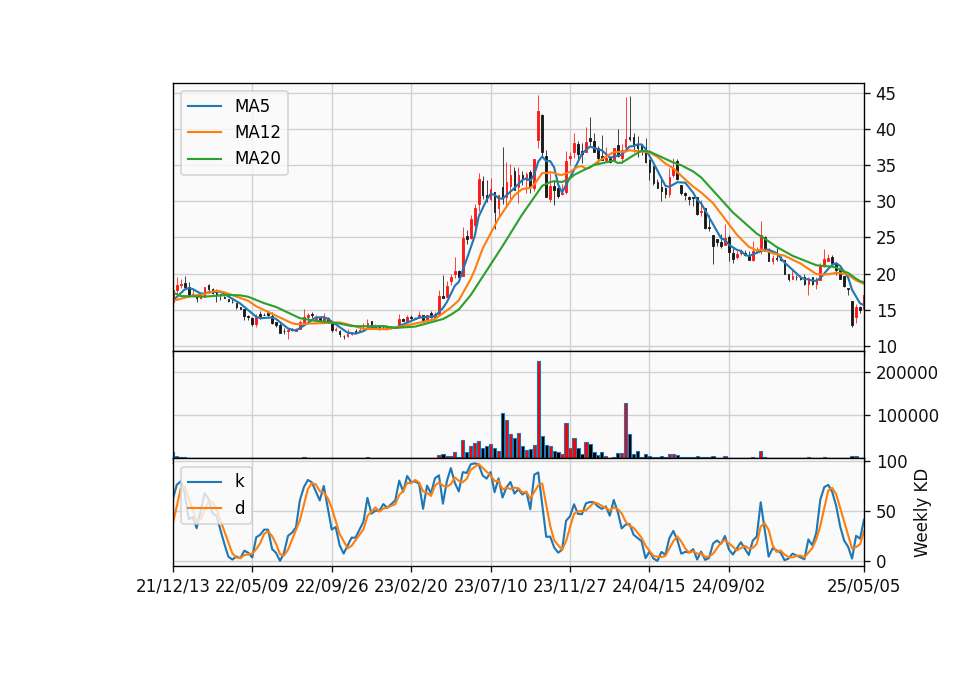
Task: Click the d legend label in KD panel
Action: tap(239, 508)
